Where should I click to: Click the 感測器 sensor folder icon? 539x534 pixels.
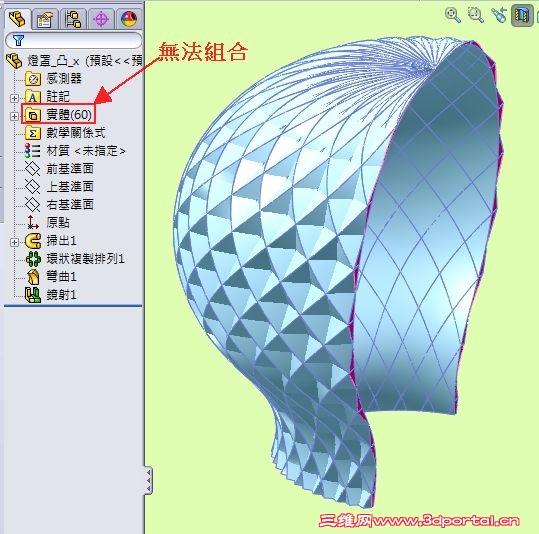[33, 79]
